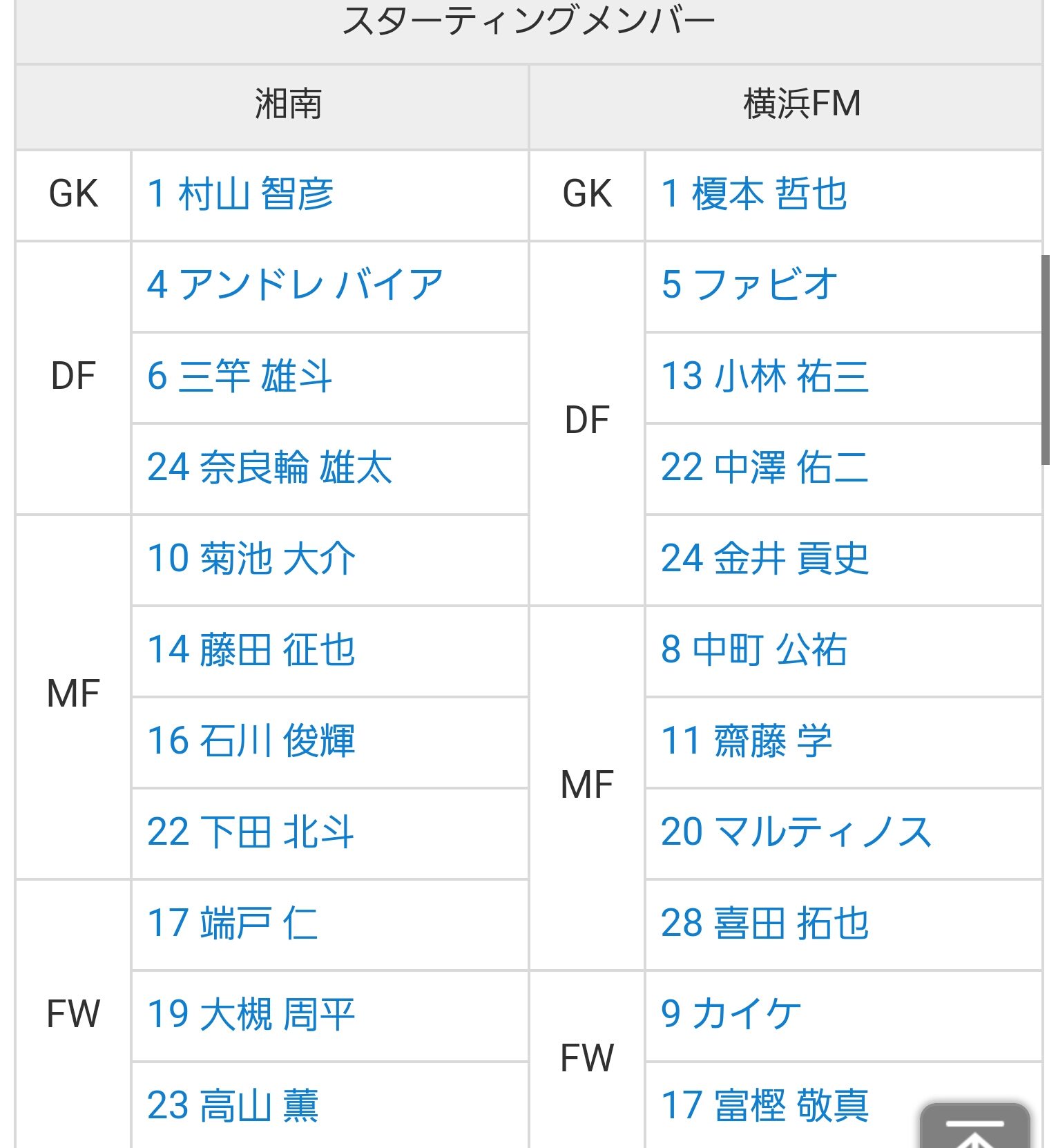The width and height of the screenshot is (1058, 1148).
Task: Open 金井 貢史 player link
Action: click(x=764, y=559)
